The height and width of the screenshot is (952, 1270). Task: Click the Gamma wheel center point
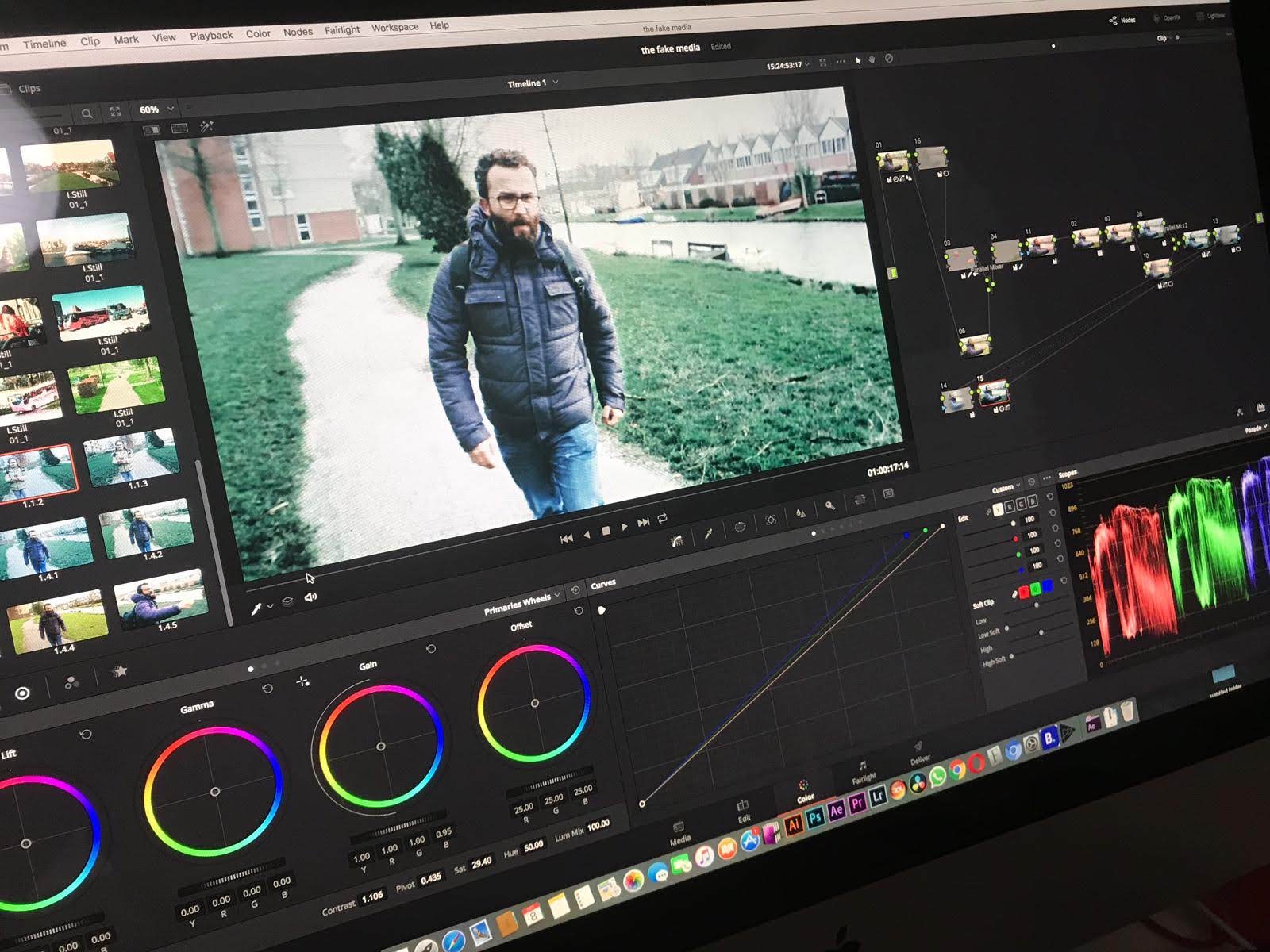pos(215,792)
